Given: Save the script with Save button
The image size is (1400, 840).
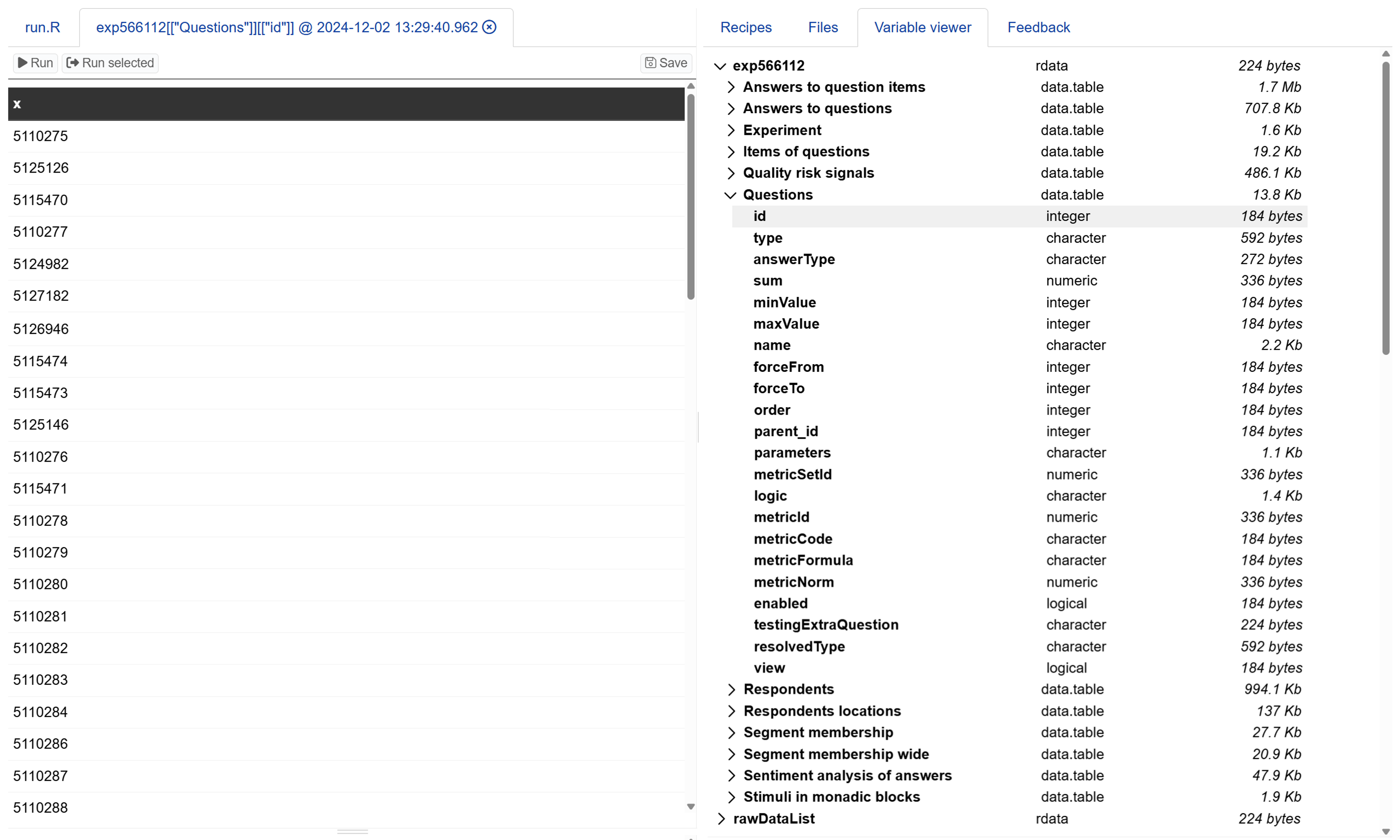Looking at the screenshot, I should pyautogui.click(x=666, y=63).
